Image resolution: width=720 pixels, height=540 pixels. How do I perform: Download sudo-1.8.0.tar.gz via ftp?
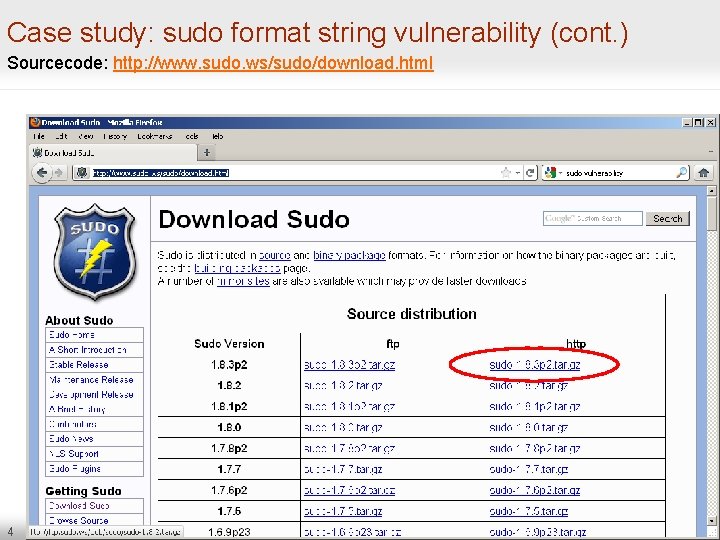pos(343,428)
